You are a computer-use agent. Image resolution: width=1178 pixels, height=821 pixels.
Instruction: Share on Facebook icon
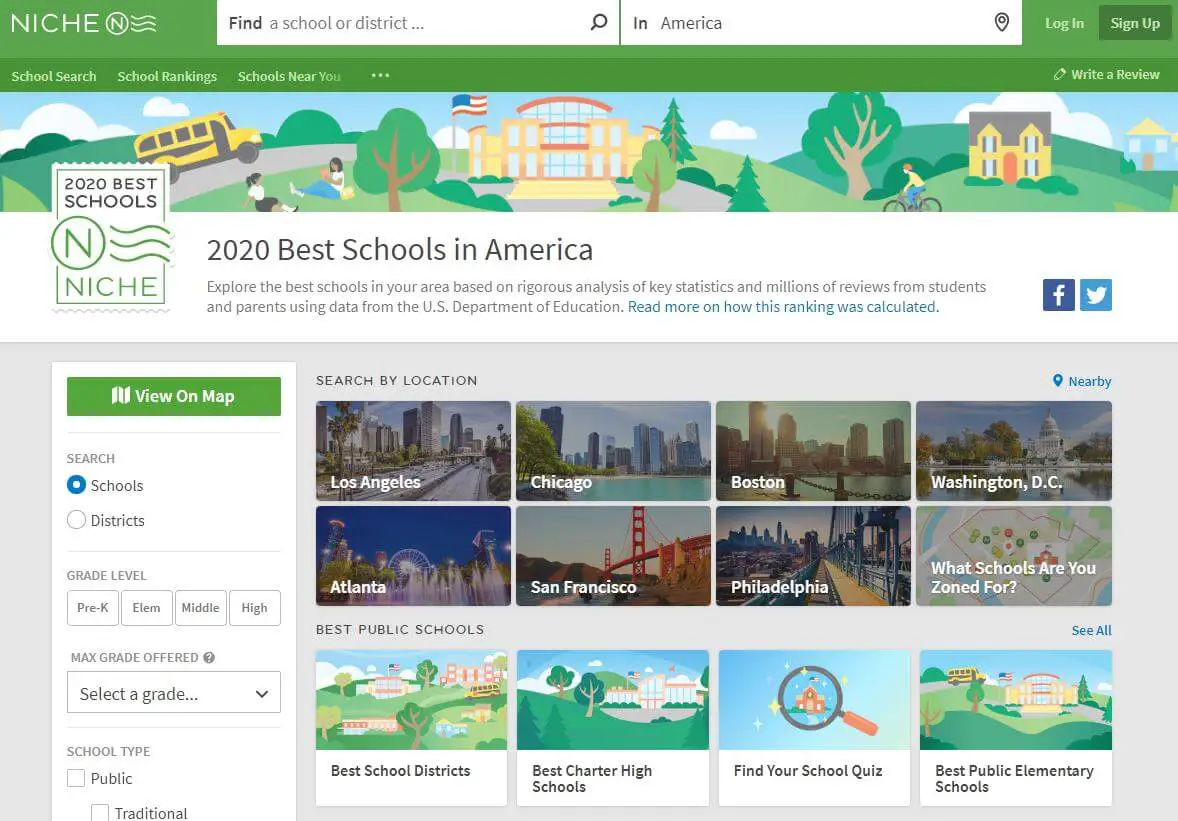pos(1059,295)
